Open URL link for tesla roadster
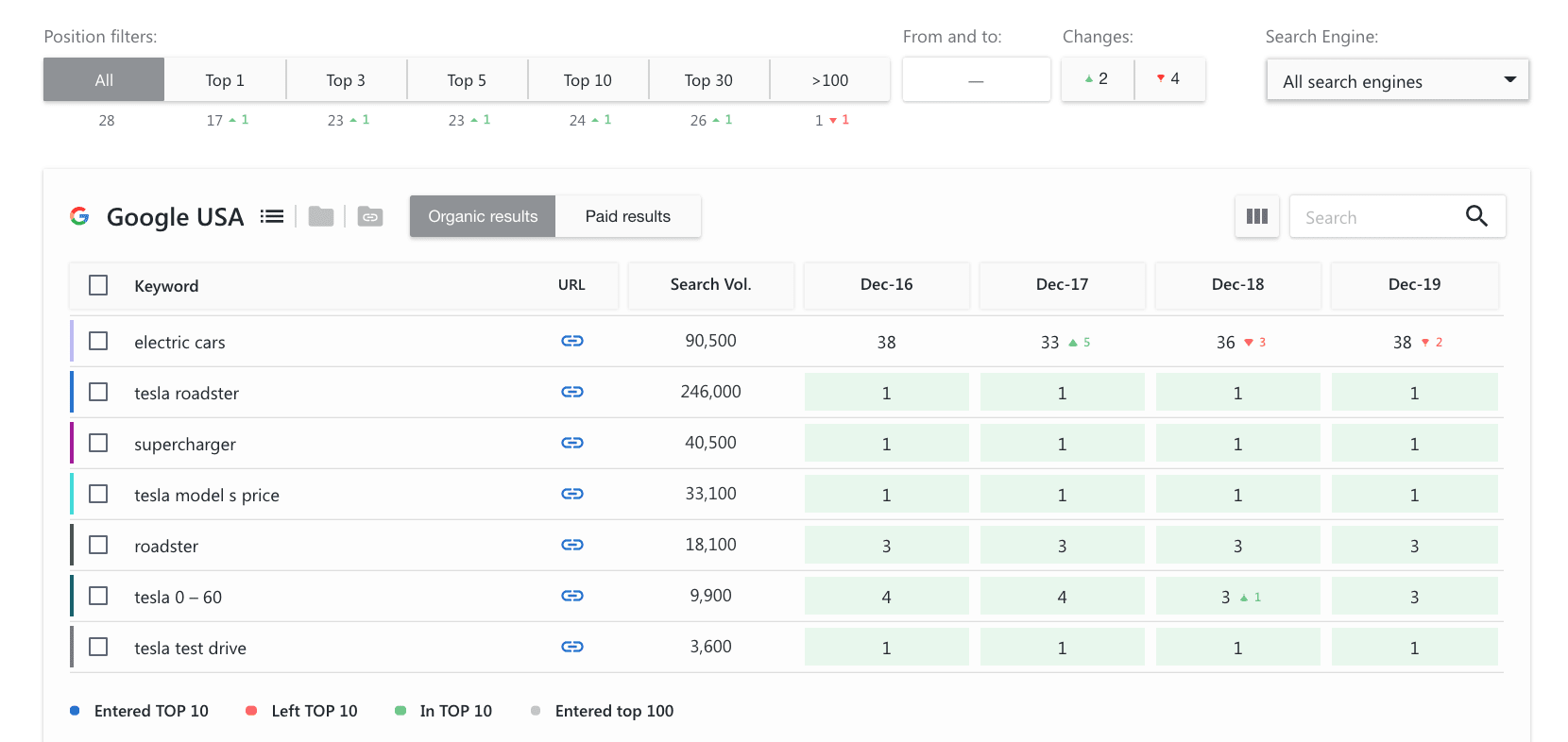 (572, 392)
